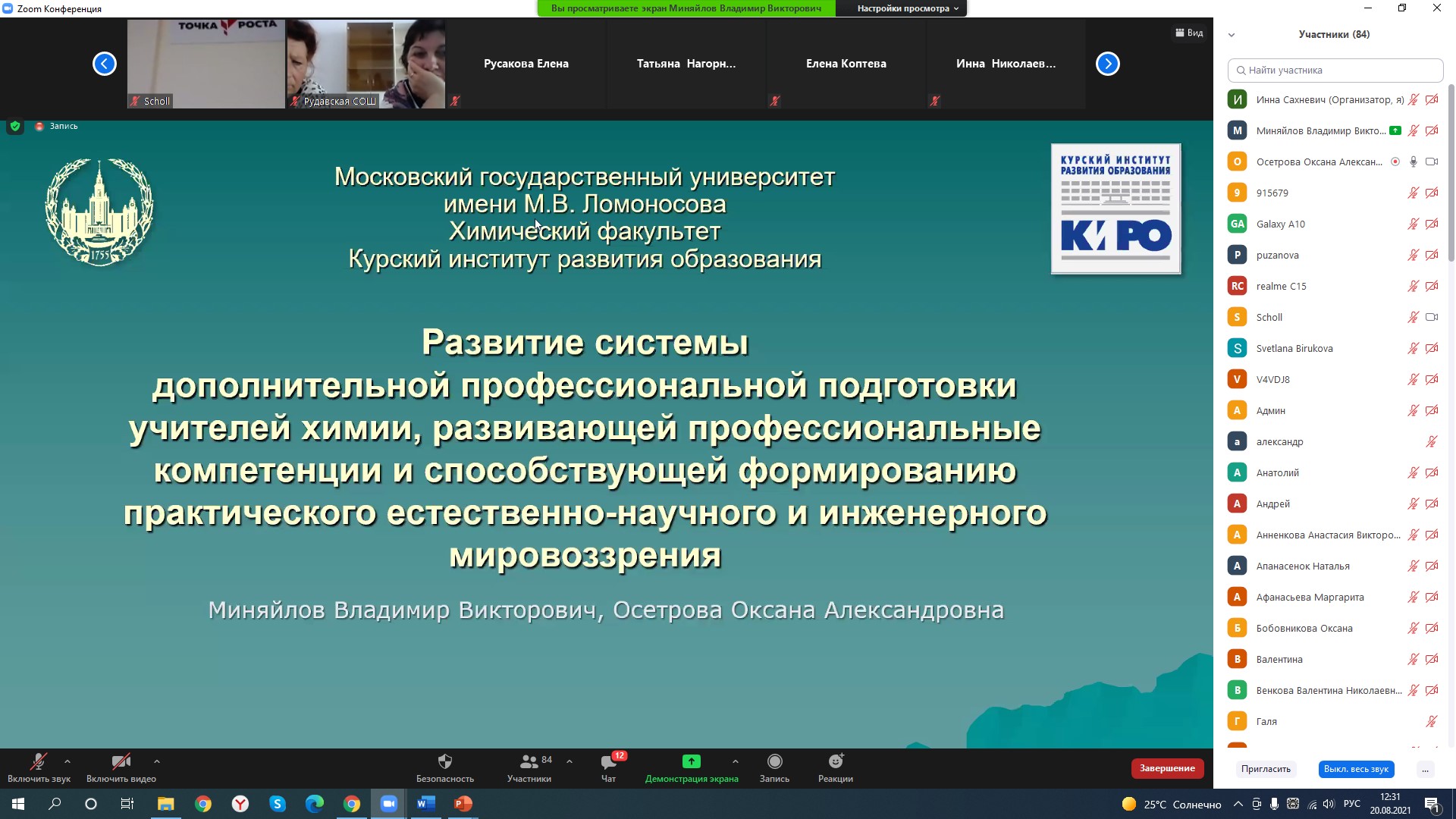
Task: Turn on camera with Включить видео
Action: [121, 767]
